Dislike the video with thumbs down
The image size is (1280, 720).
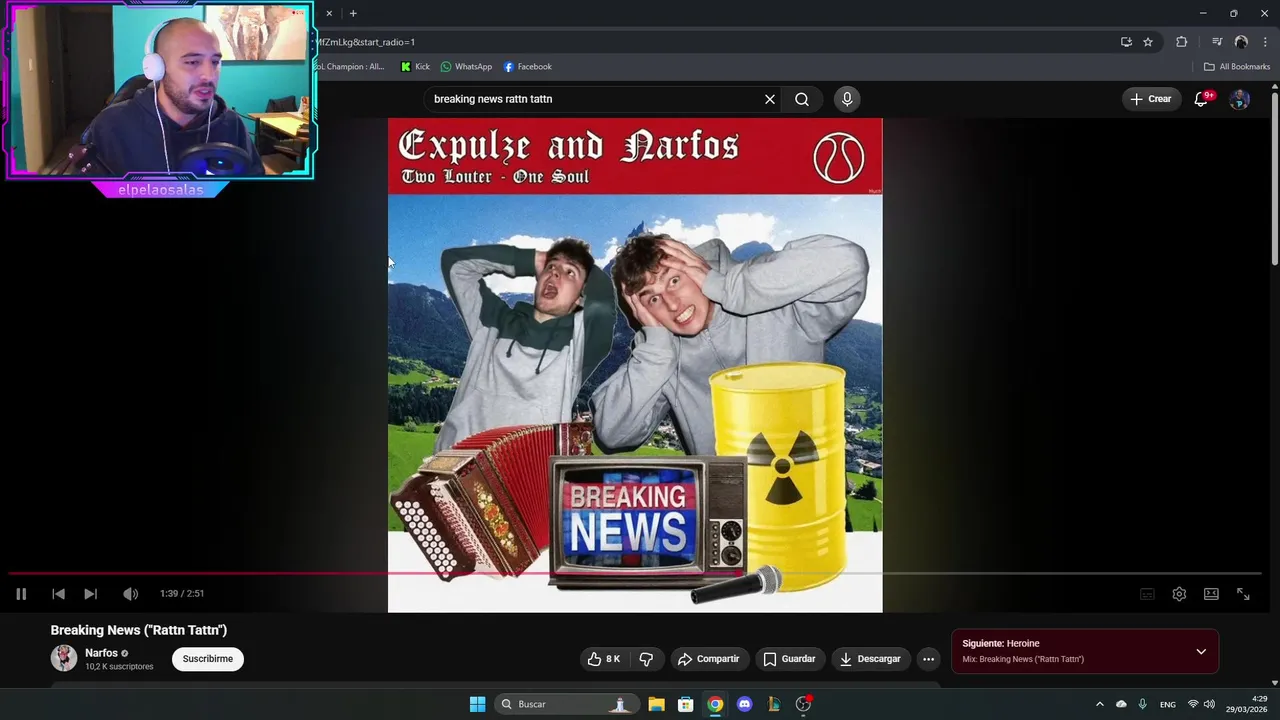click(x=647, y=659)
